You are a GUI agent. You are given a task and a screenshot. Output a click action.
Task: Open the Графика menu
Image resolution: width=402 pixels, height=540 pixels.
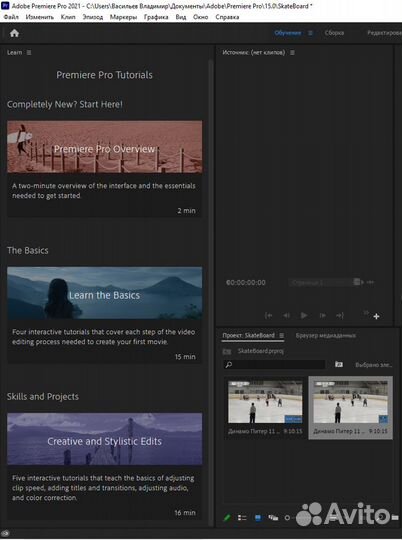click(156, 17)
